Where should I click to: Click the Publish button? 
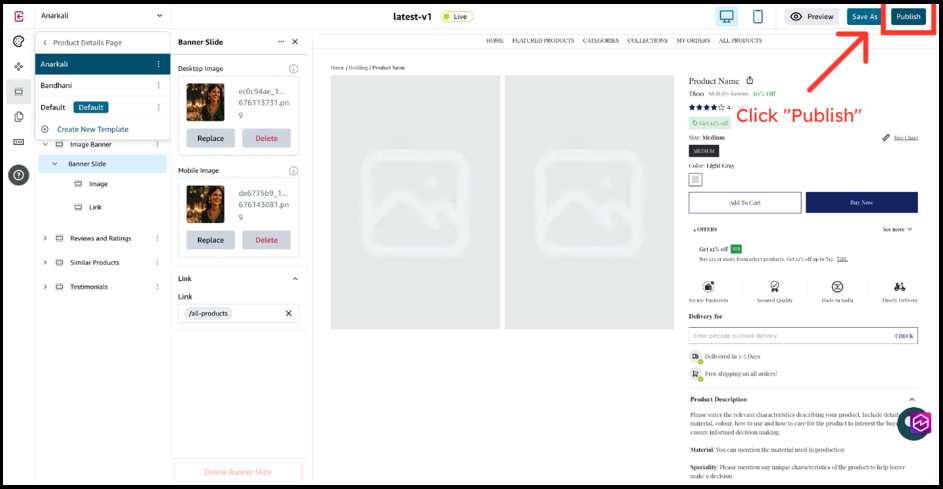point(908,17)
